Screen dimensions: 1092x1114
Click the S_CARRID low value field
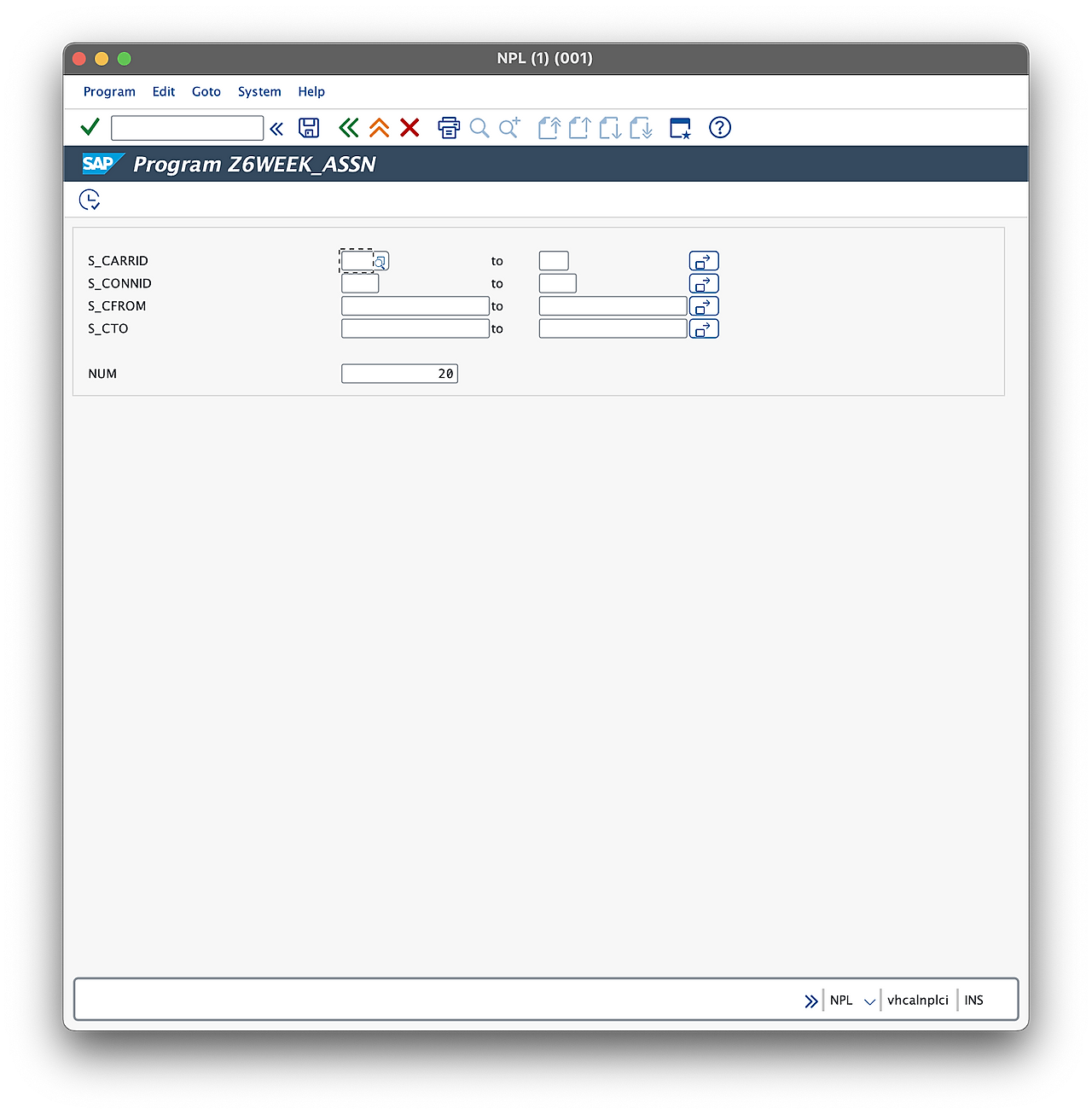[x=357, y=261]
